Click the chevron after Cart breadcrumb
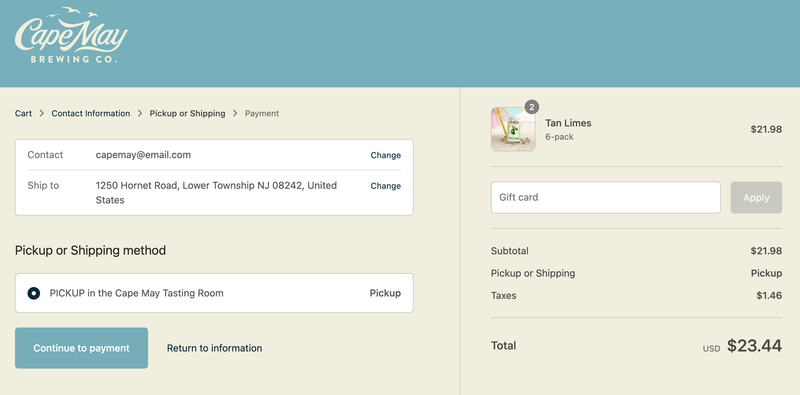Viewport: 800px width, 395px height. click(42, 113)
